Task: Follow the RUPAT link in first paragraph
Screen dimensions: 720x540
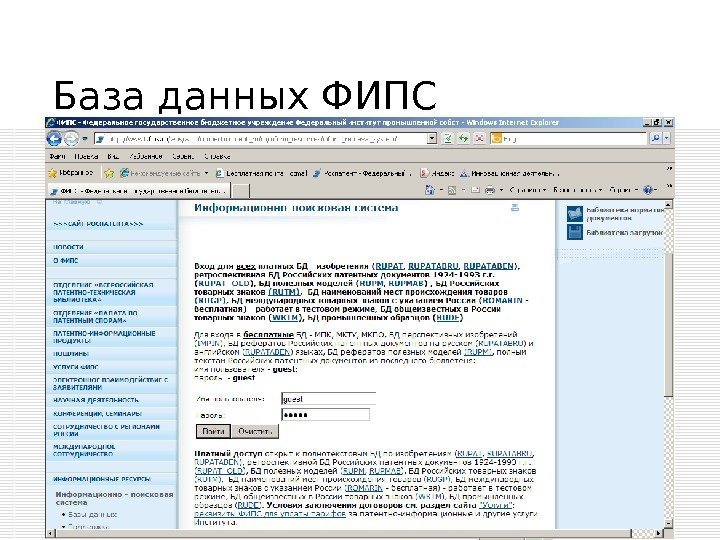Action: (389, 266)
